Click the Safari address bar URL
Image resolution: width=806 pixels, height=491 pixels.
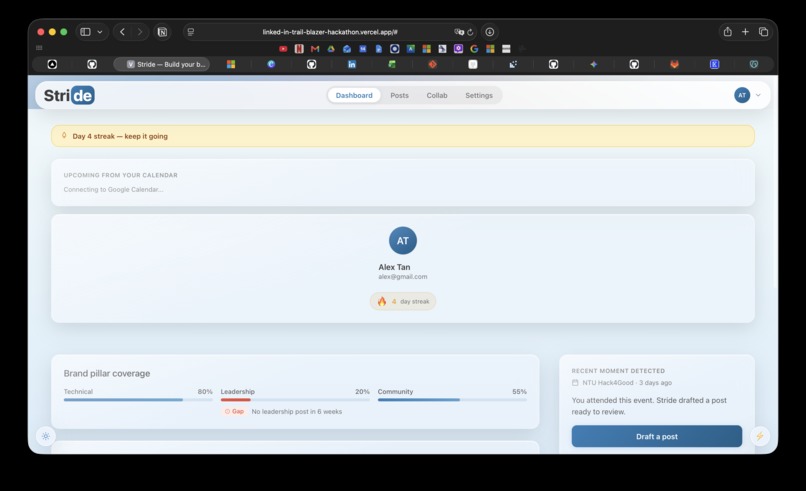tap(330, 32)
